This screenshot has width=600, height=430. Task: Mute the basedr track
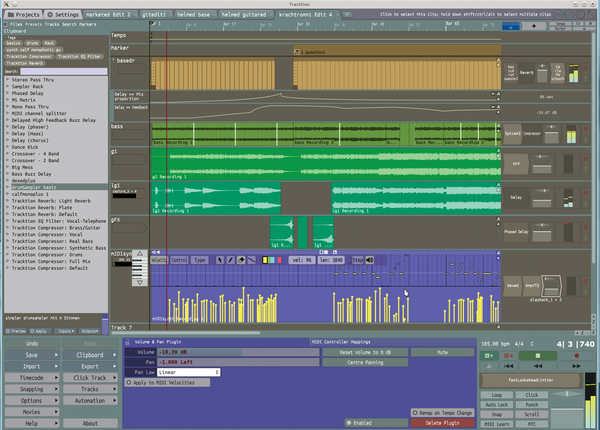click(585, 68)
